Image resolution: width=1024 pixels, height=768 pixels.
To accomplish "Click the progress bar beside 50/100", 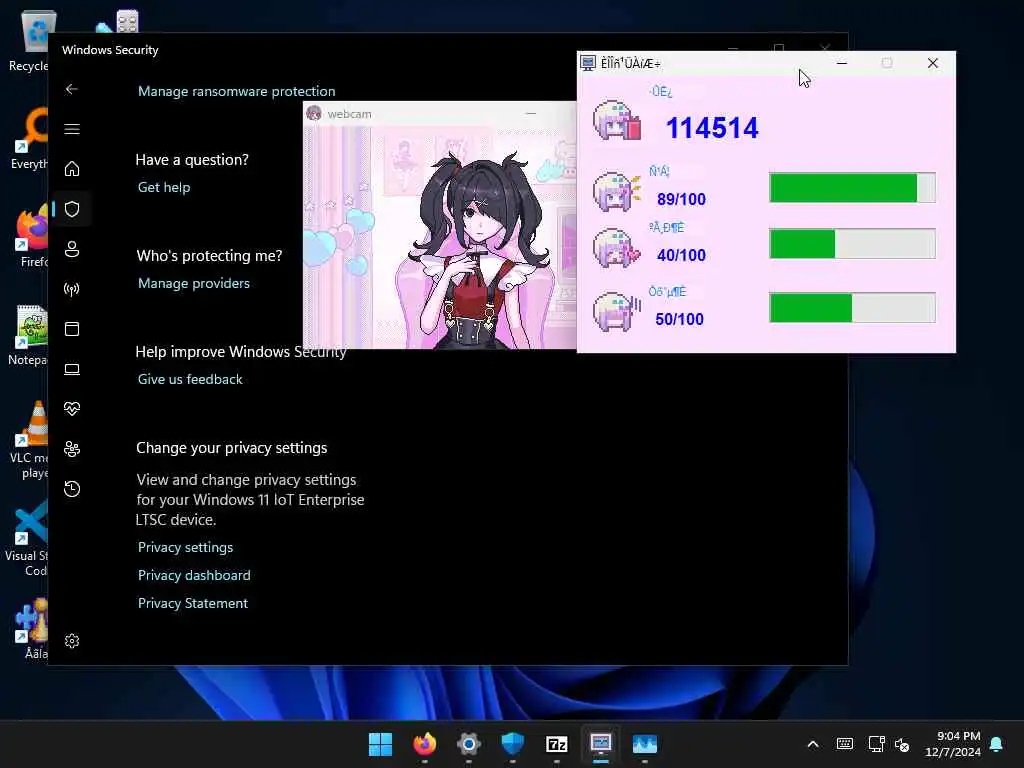I will click(x=852, y=308).
